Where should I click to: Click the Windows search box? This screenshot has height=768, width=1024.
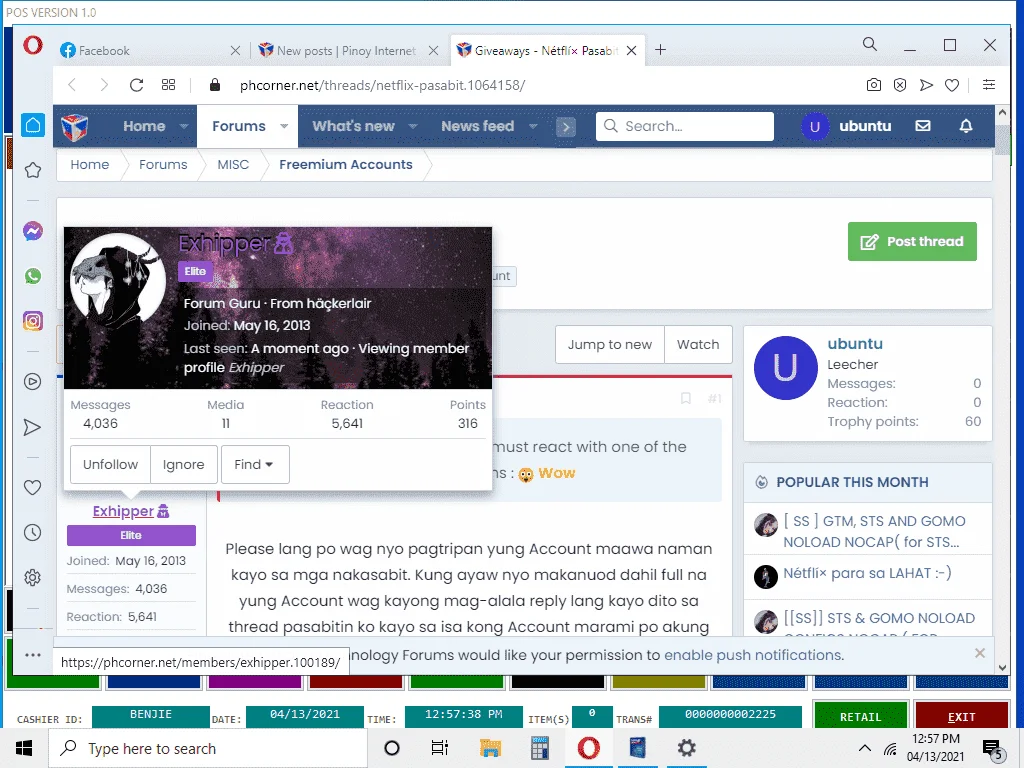tap(208, 748)
